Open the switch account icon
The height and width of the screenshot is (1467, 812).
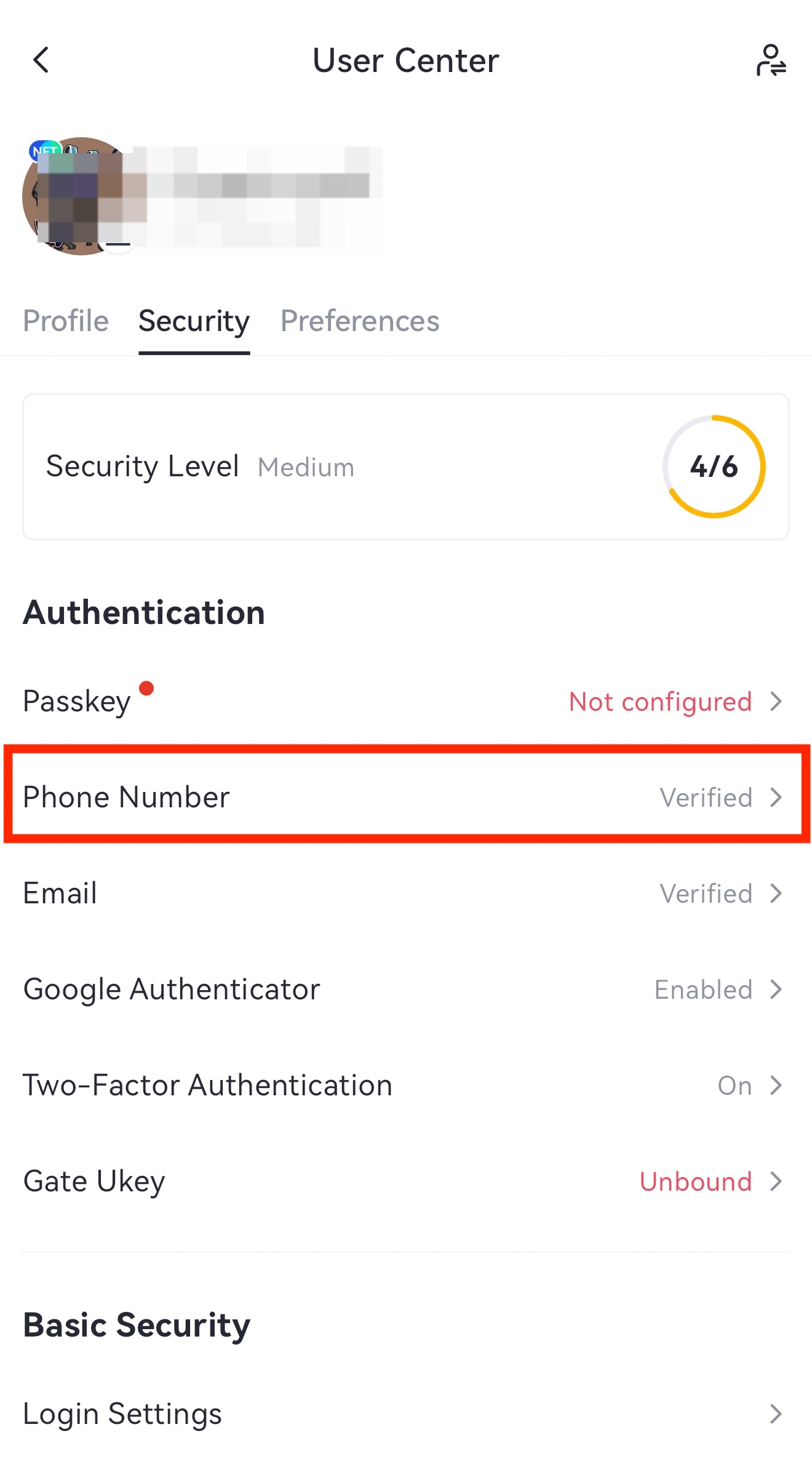coord(771,60)
